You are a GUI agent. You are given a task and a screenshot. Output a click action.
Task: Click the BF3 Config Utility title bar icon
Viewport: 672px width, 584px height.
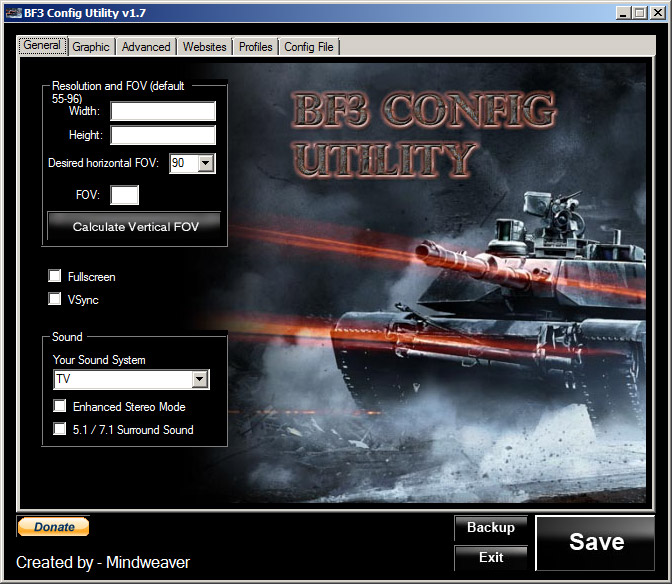(13, 13)
